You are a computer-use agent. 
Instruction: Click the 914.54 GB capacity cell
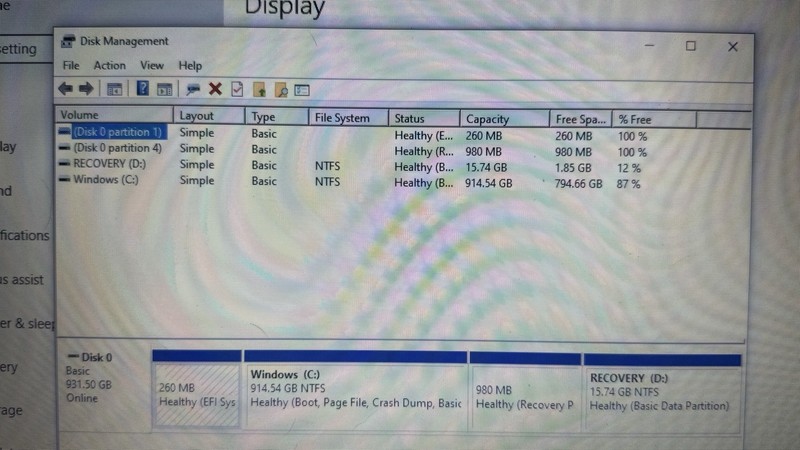click(488, 183)
